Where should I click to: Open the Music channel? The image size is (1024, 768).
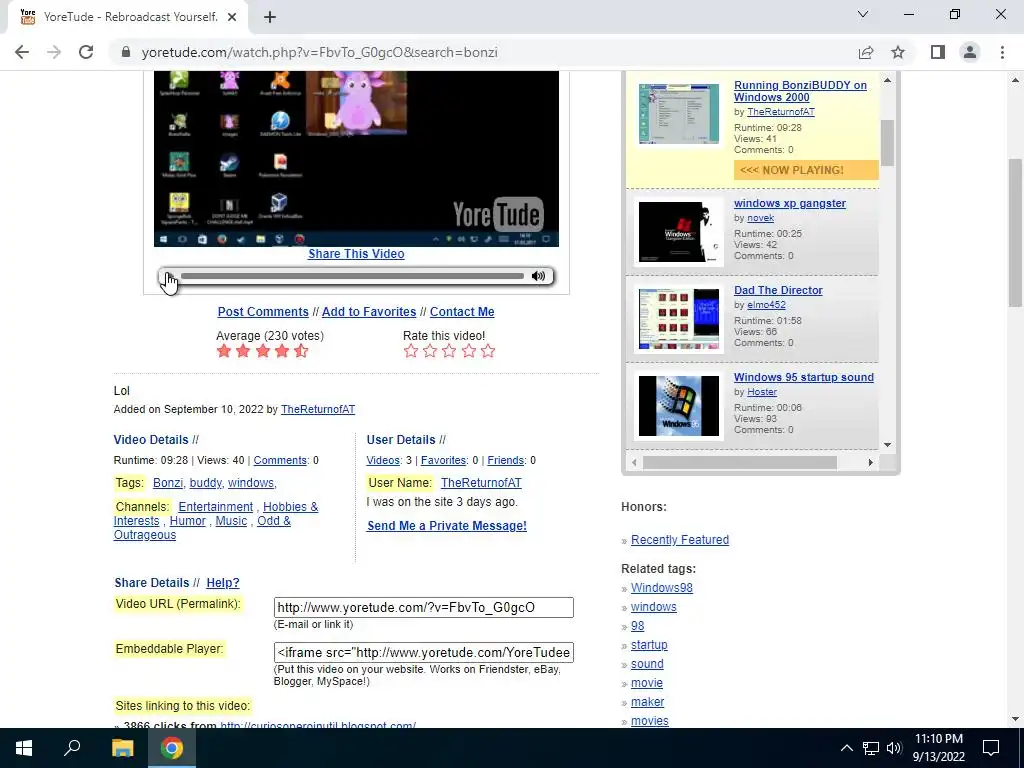tap(231, 521)
